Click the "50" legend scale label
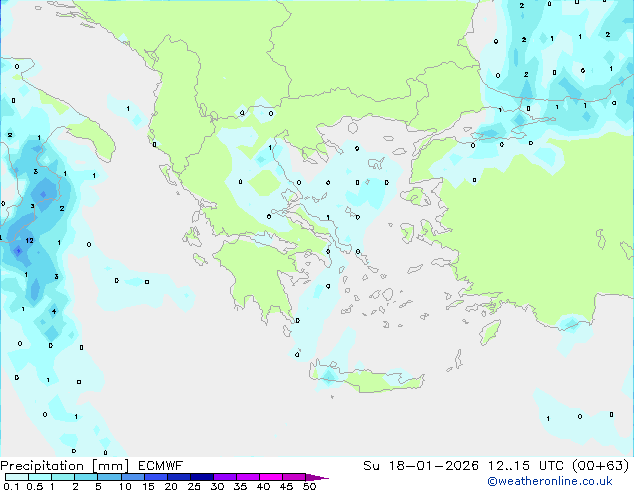Viewport: 634px width, 490px height. click(309, 486)
